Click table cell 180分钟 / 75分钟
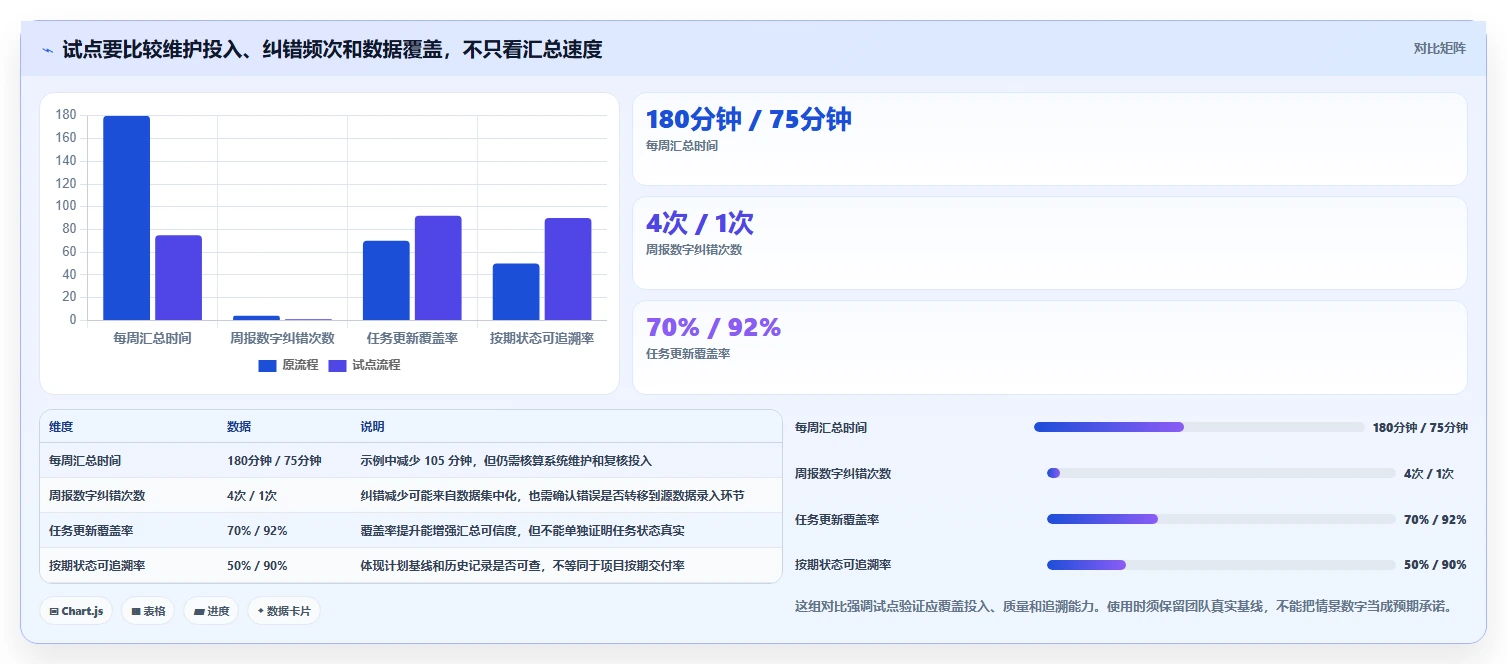The image size is (1507, 664). (274, 461)
